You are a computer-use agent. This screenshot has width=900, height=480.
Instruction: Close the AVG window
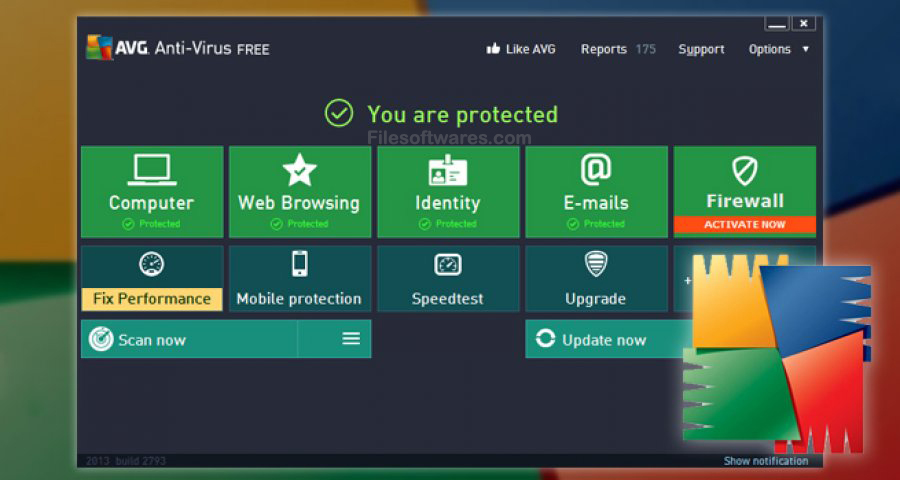click(804, 24)
